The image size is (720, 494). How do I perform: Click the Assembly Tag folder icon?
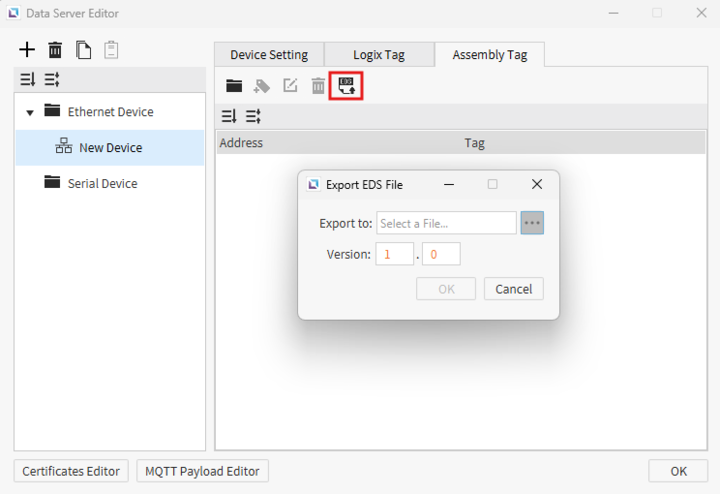[234, 86]
